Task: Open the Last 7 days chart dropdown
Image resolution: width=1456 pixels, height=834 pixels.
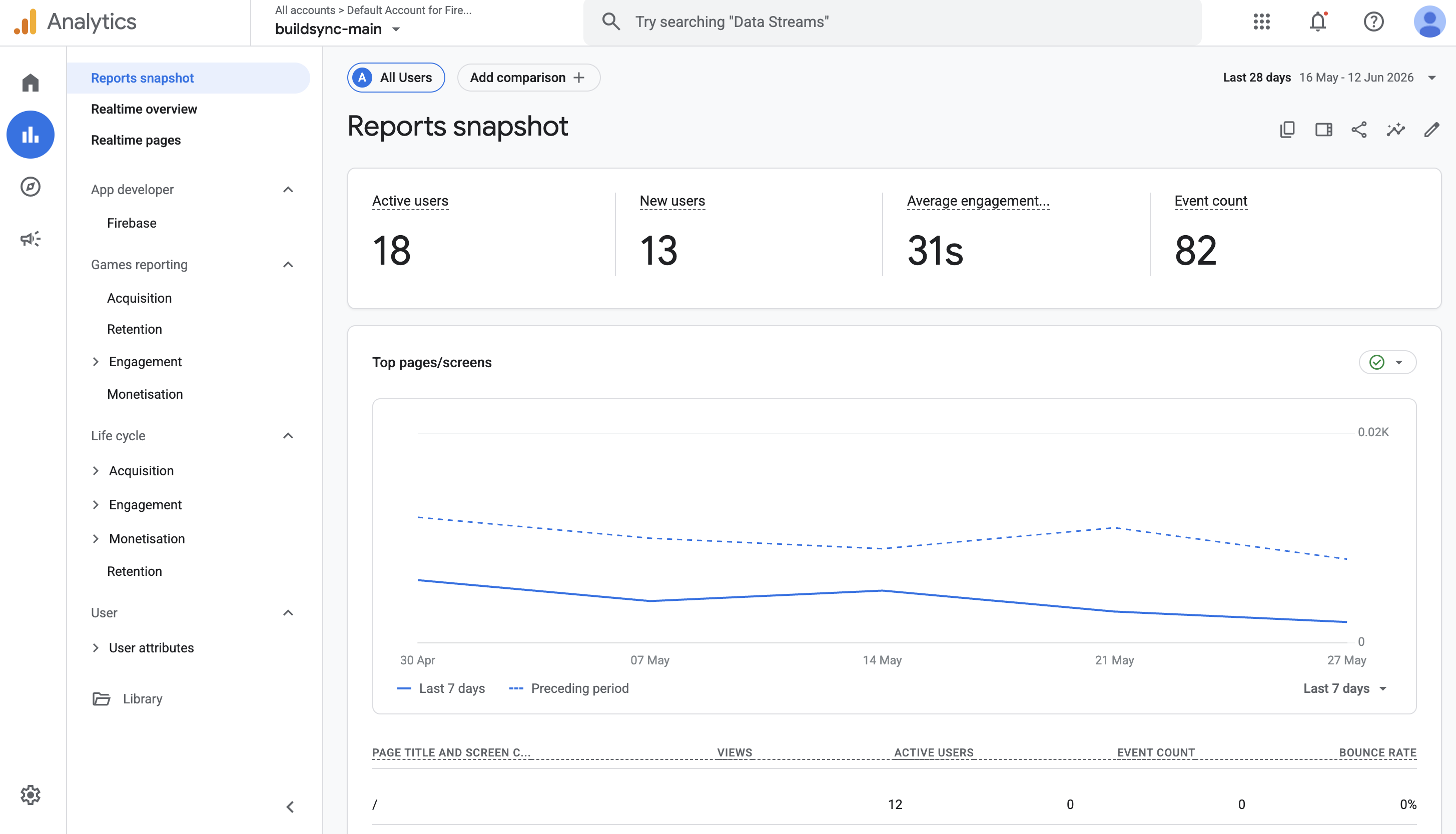Action: [x=1345, y=688]
